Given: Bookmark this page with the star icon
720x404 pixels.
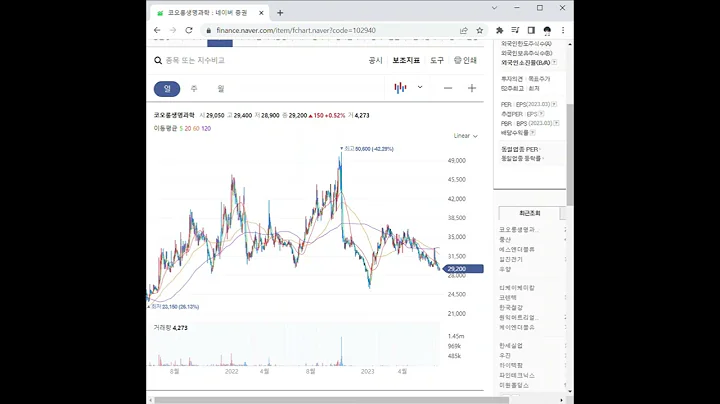Looking at the screenshot, I should [x=480, y=30].
